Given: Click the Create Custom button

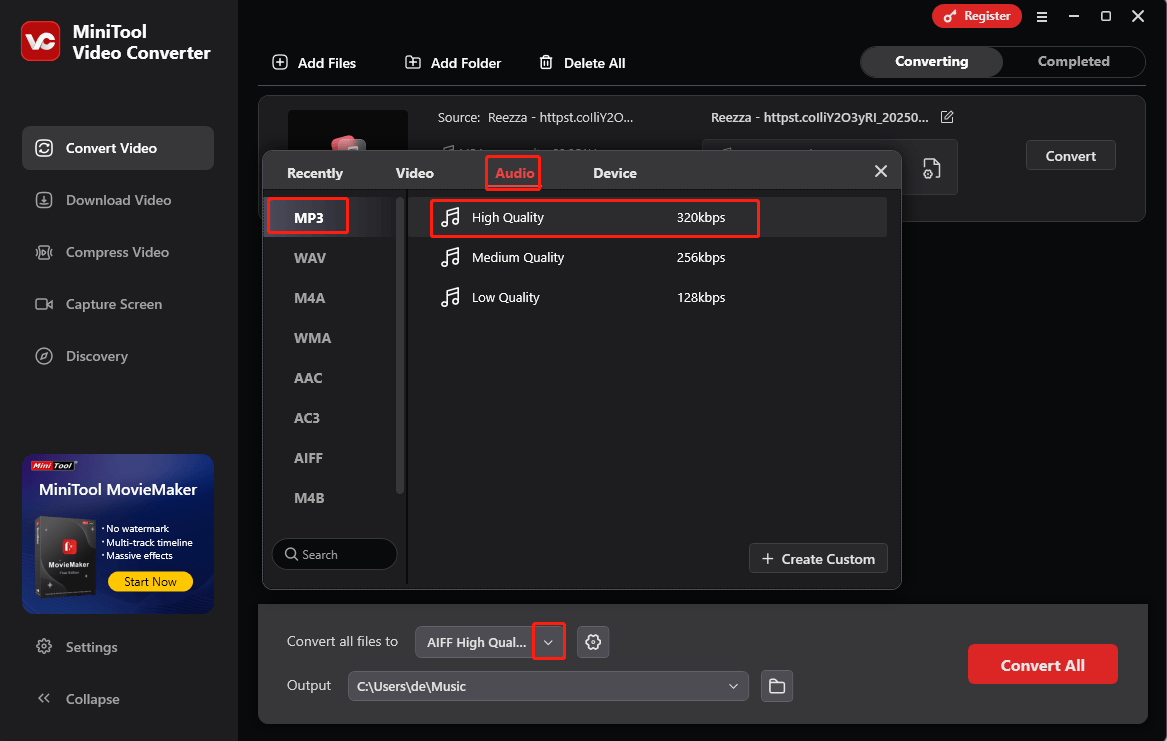Looking at the screenshot, I should tap(818, 559).
